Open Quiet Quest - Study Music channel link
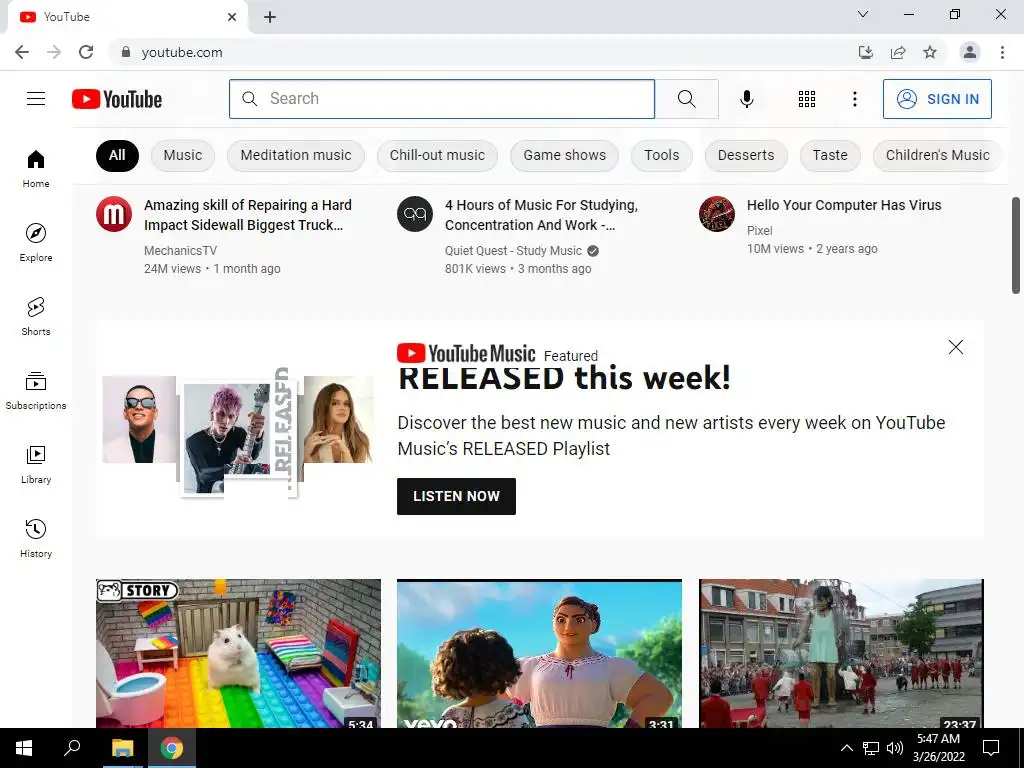 [x=513, y=251]
